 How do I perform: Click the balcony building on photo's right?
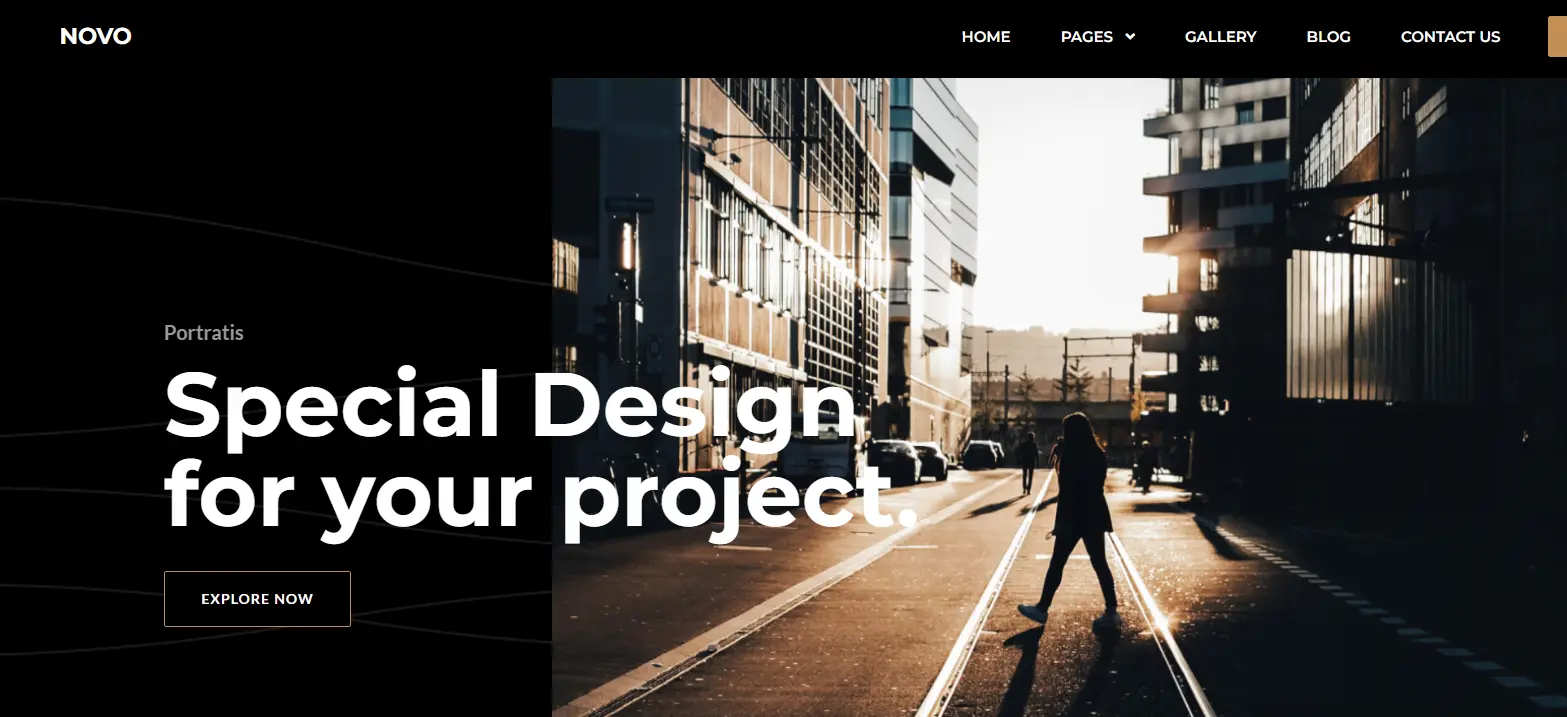tap(1215, 250)
